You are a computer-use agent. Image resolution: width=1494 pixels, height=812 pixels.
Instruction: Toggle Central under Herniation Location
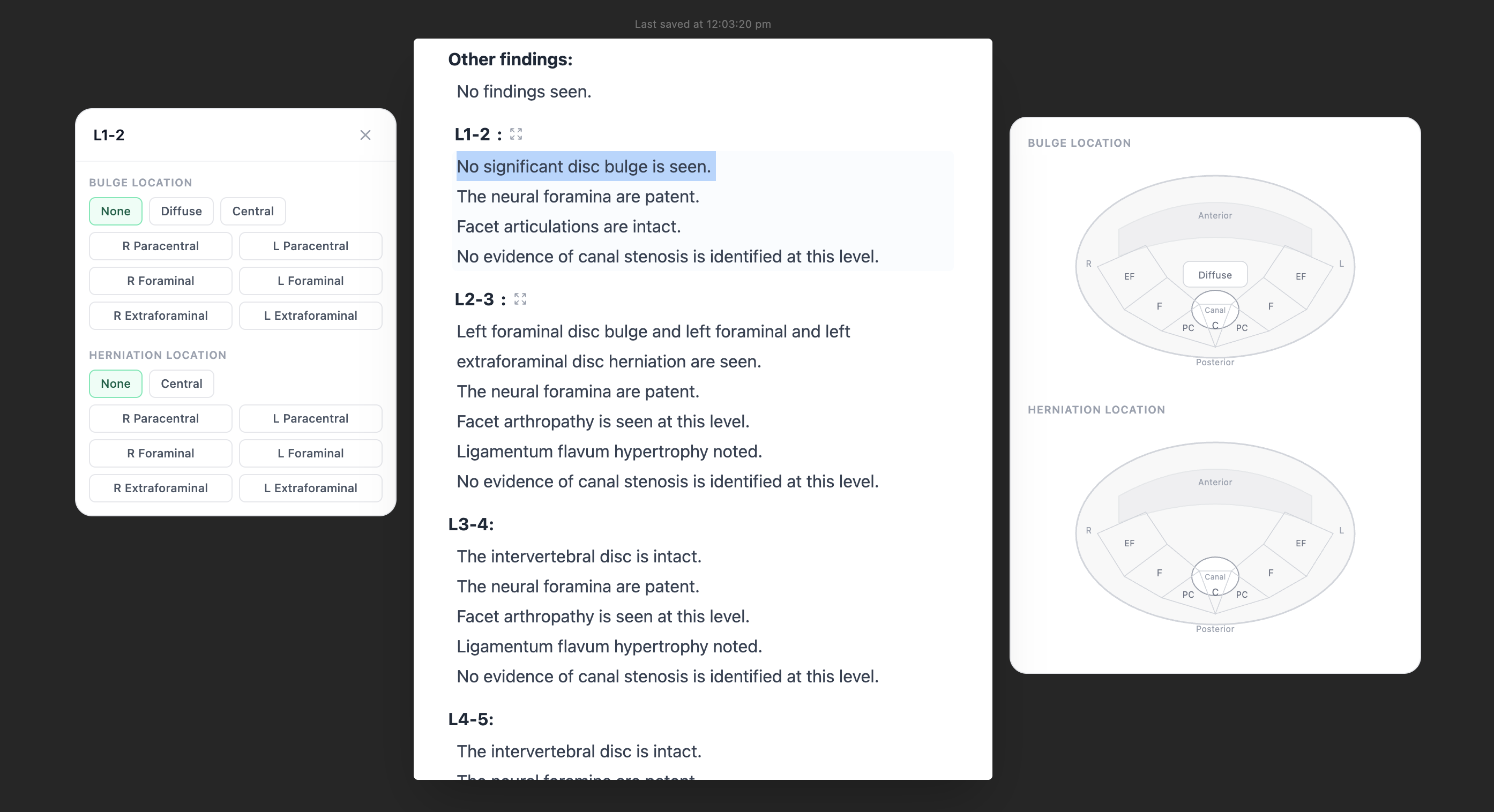click(181, 383)
